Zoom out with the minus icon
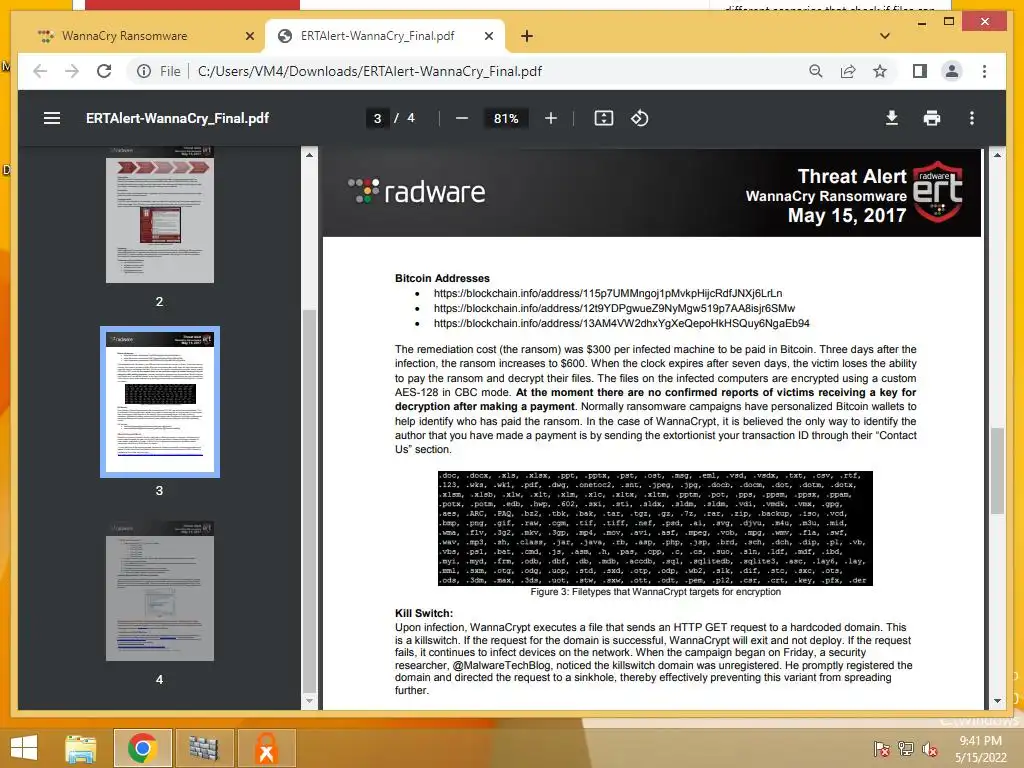Viewport: 1024px width, 768px height. coord(462,118)
